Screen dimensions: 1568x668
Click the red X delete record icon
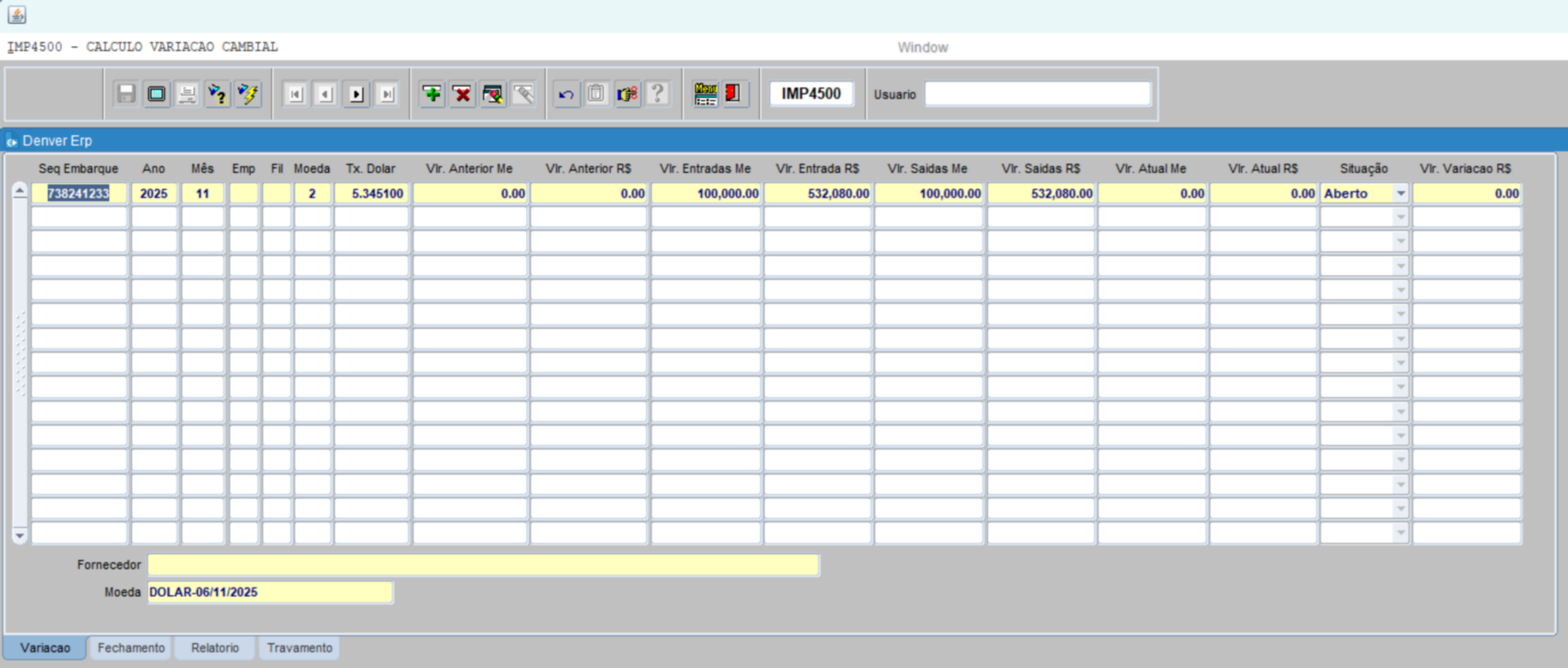463,94
